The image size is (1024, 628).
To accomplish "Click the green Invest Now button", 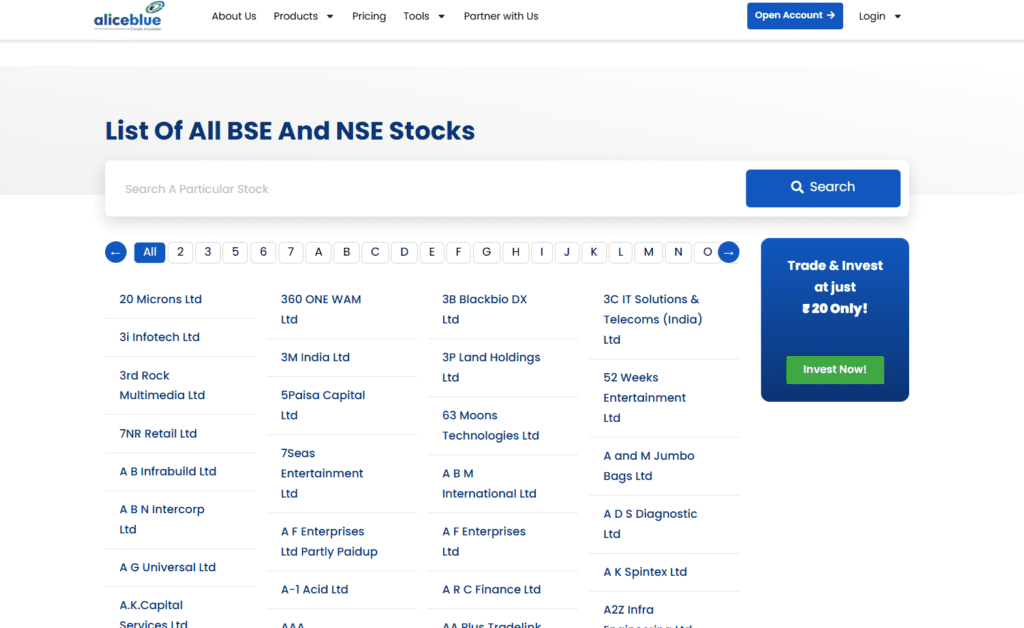I will tap(834, 369).
